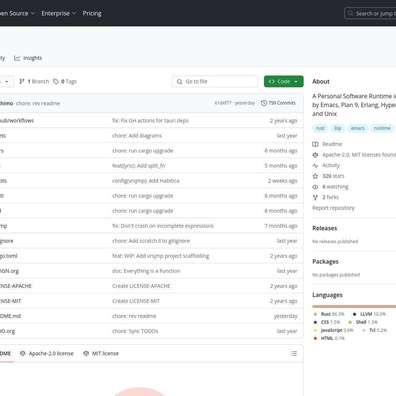This screenshot has height=396, width=396.
Task: Open commit feat(lyric): Add split_fn
Action: click(138, 166)
